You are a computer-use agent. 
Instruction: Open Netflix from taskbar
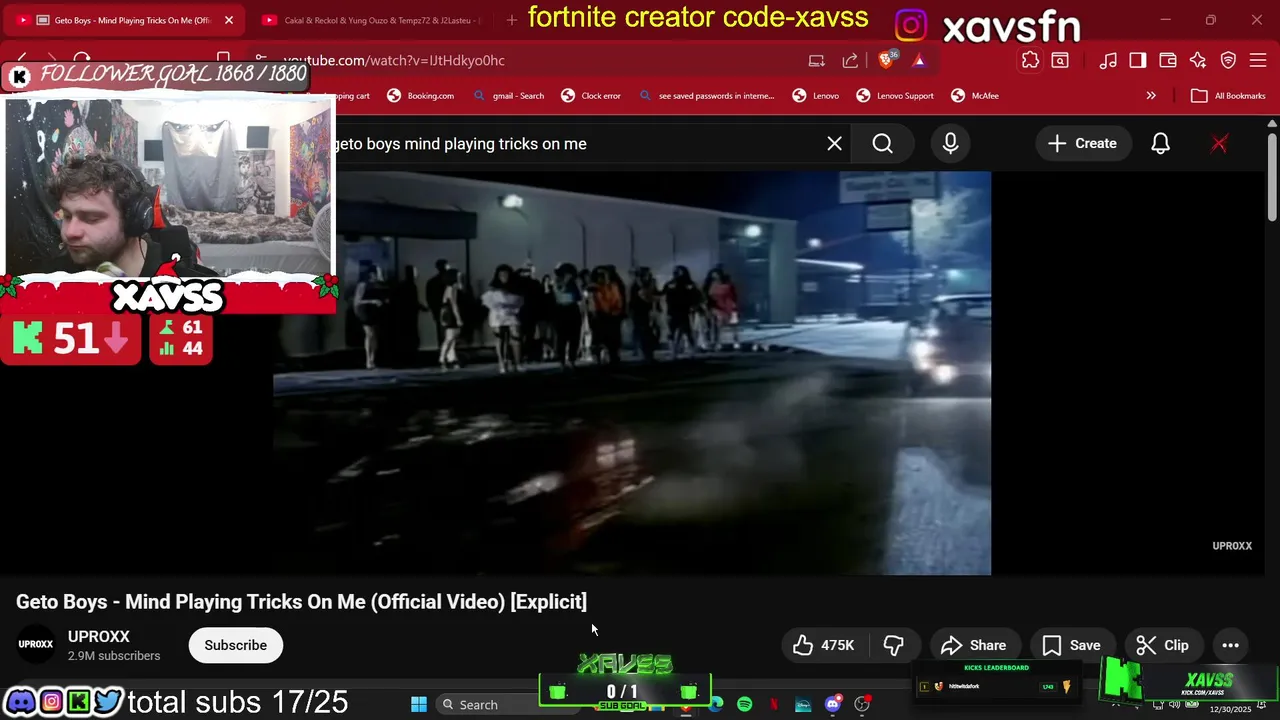[774, 705]
